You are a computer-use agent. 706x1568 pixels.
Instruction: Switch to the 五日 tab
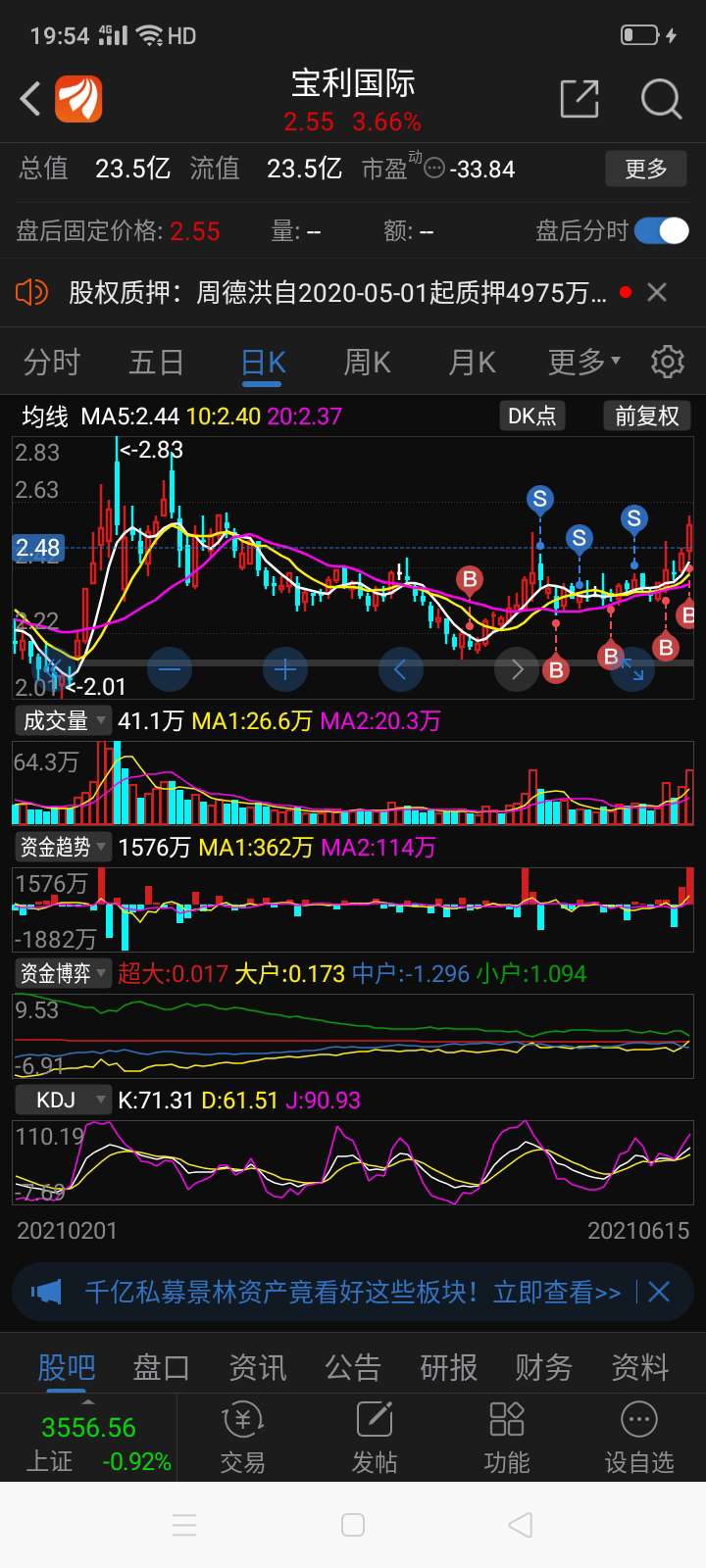(x=157, y=362)
